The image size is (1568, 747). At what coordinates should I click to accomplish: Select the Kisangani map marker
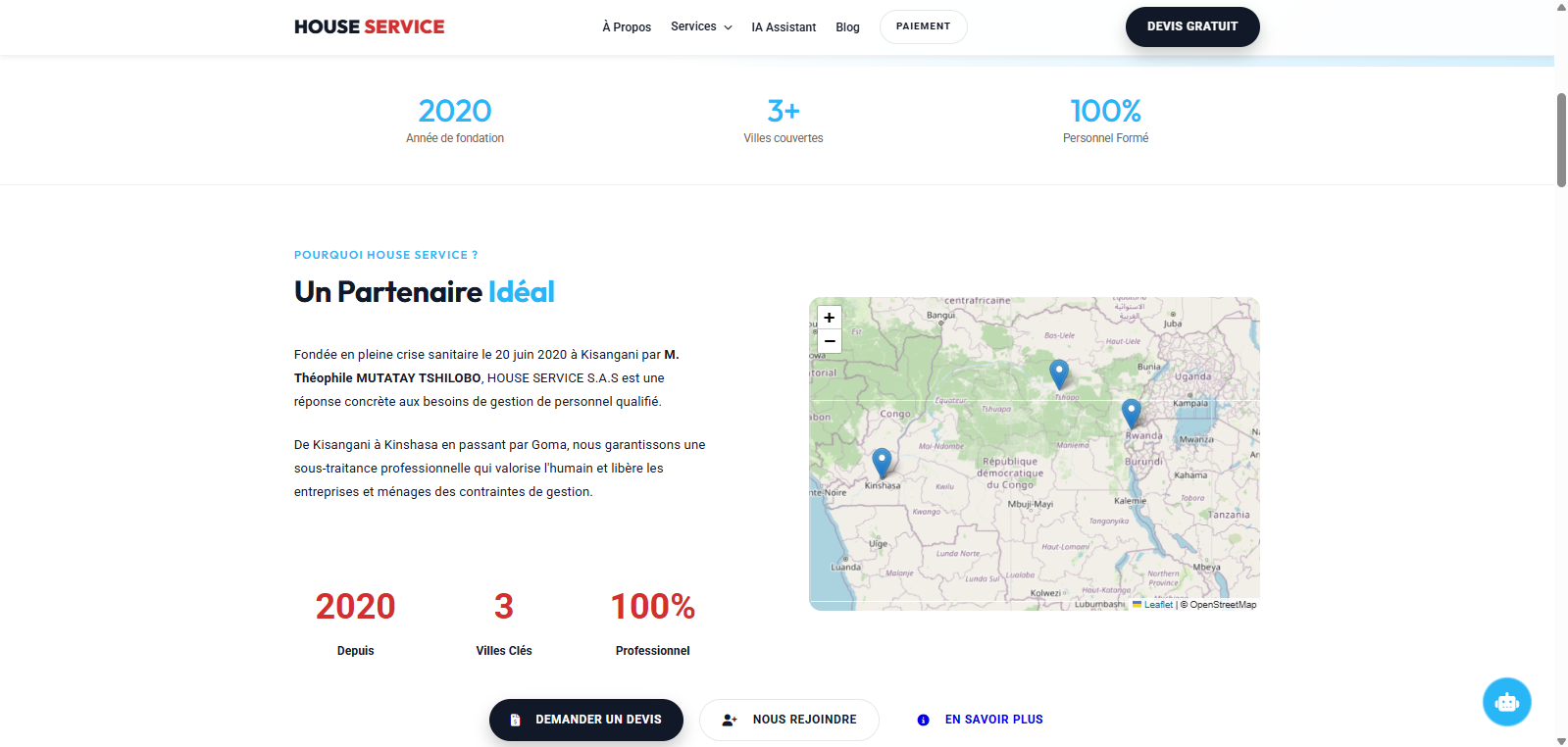pyautogui.click(x=1059, y=374)
